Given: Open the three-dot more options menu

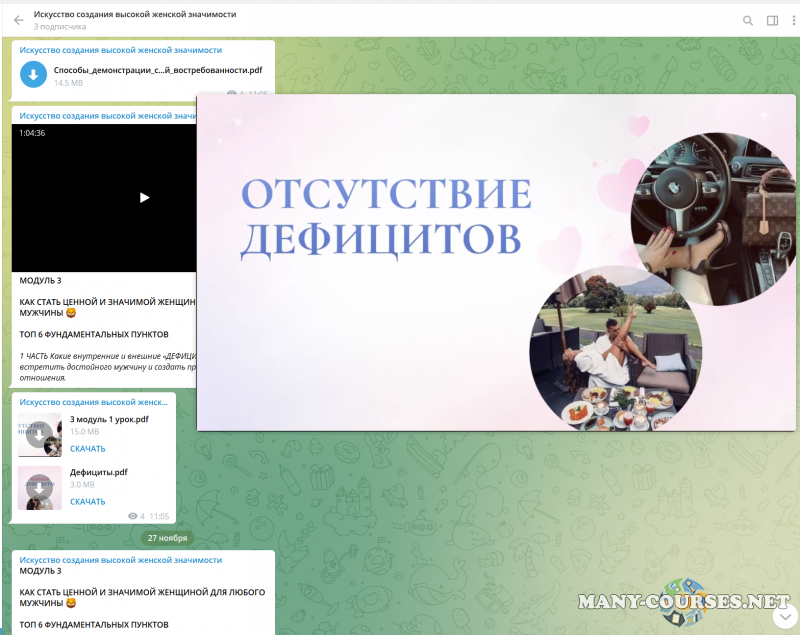Looking at the screenshot, I should [793, 20].
